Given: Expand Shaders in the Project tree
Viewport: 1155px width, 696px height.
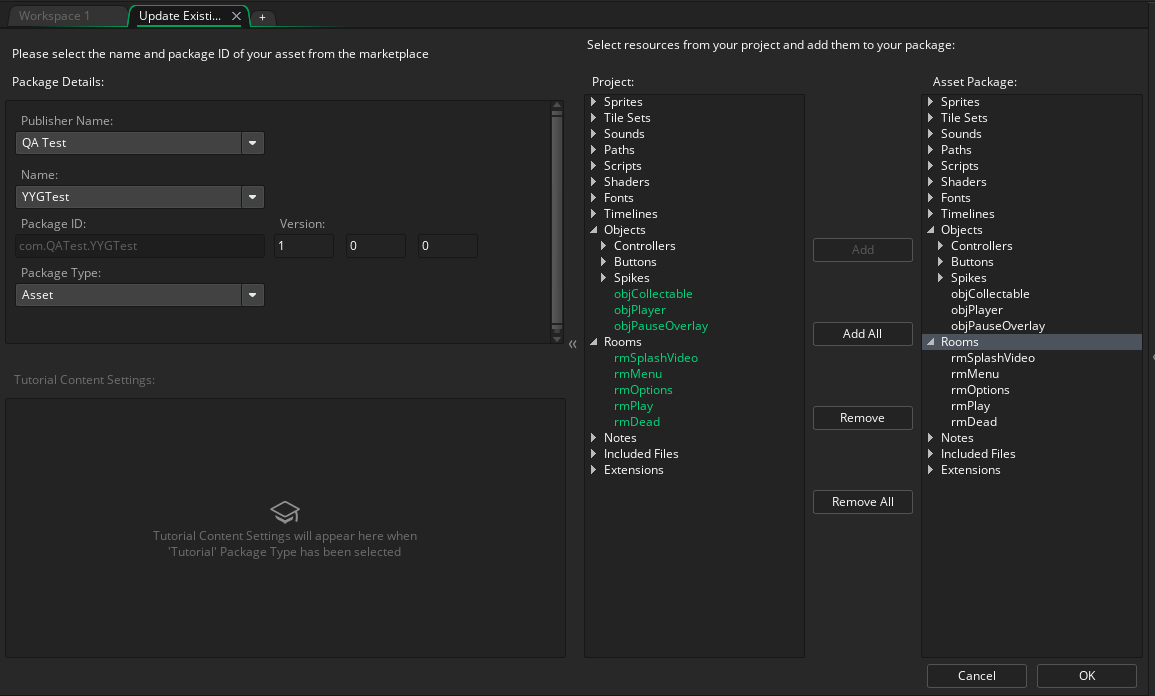Looking at the screenshot, I should (594, 182).
